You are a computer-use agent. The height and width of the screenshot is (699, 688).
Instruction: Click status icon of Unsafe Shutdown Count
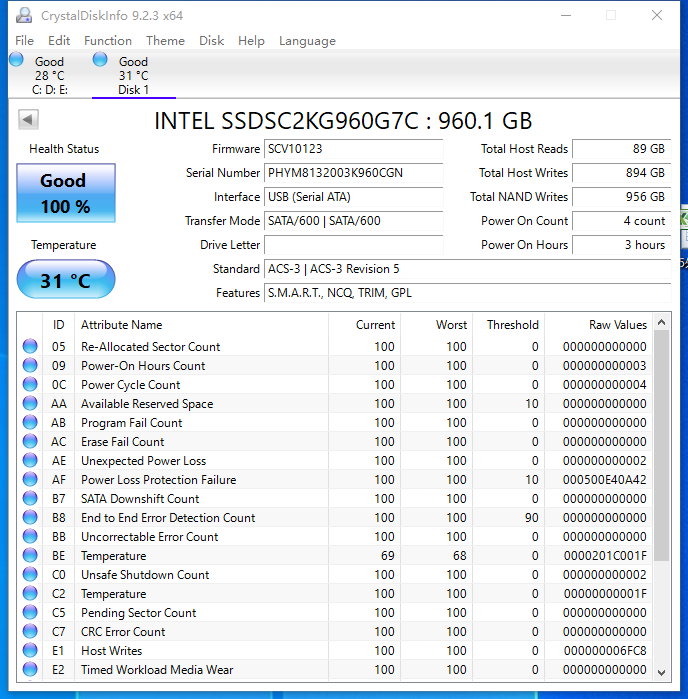[x=30, y=575]
